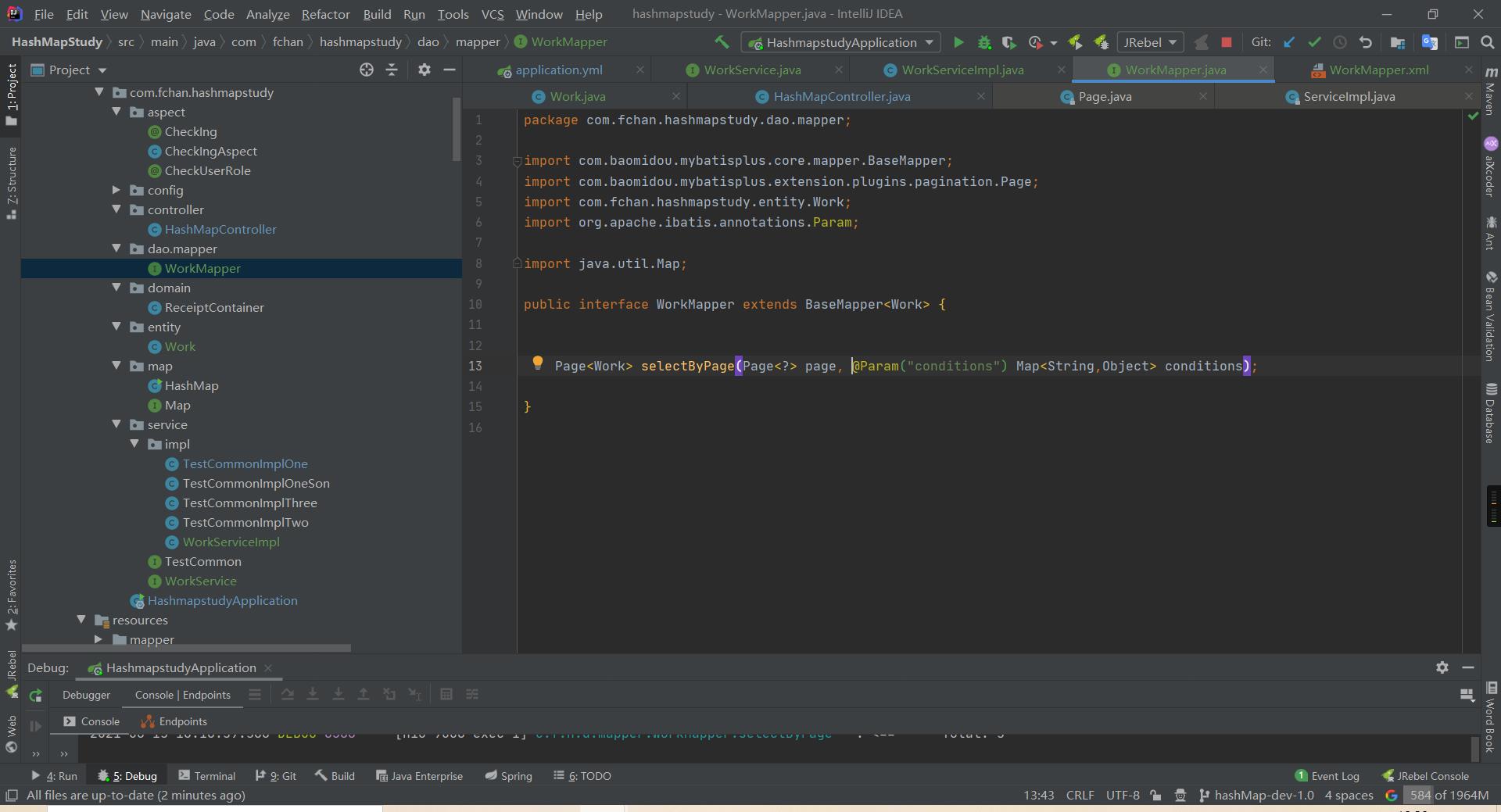Switch to the HashMapController.java editor tab

841,96
